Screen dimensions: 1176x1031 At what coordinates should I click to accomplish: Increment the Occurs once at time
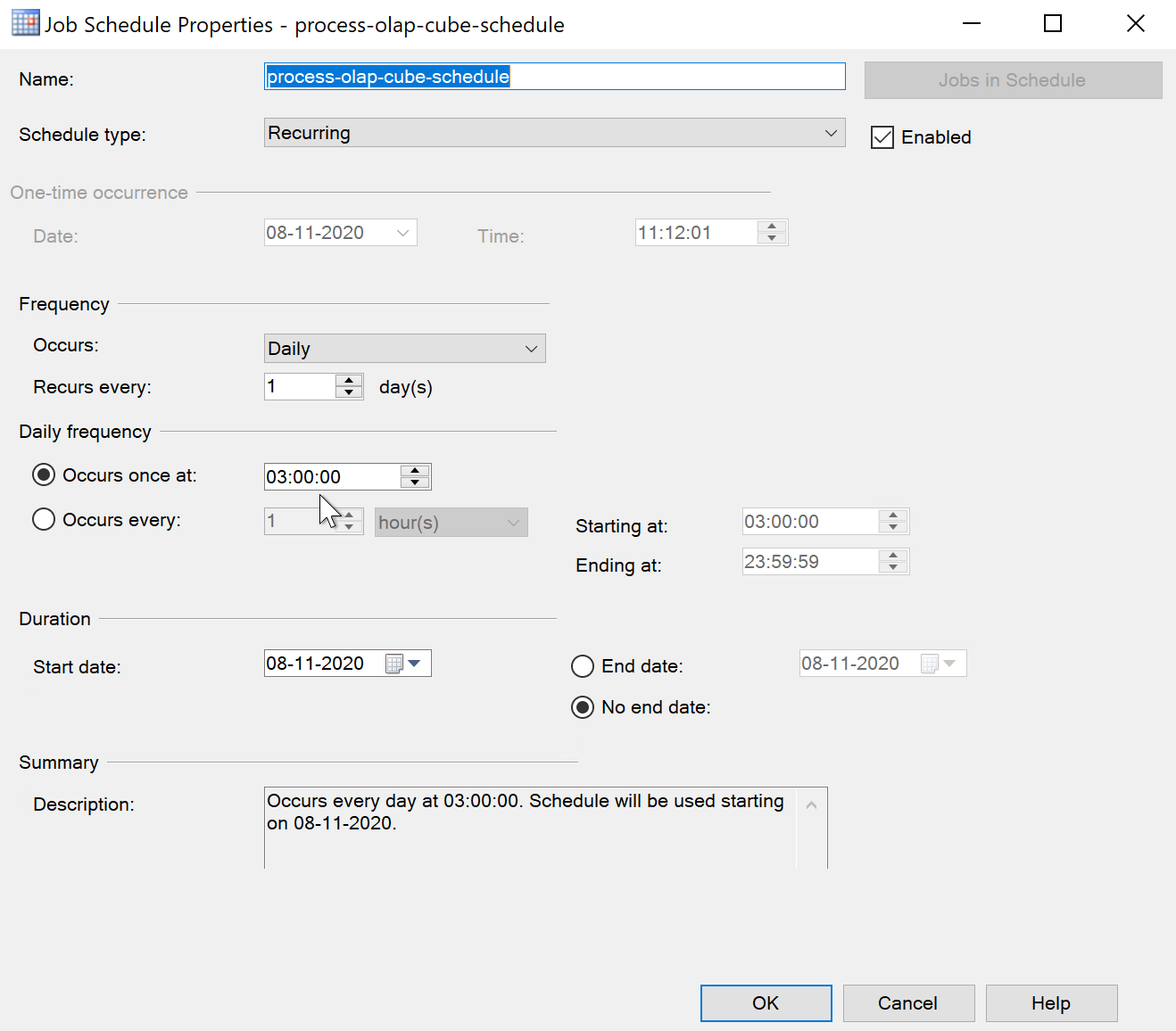point(415,470)
